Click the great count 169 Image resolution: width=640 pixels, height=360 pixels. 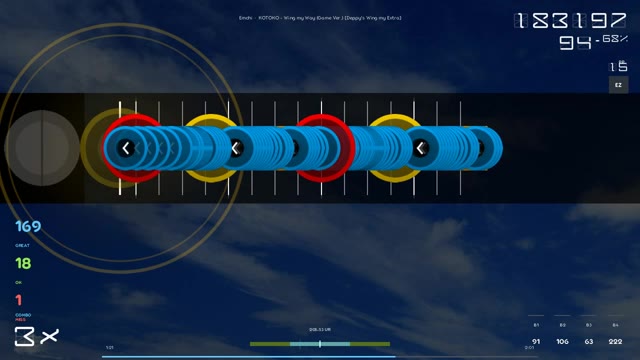pyautogui.click(x=28, y=227)
